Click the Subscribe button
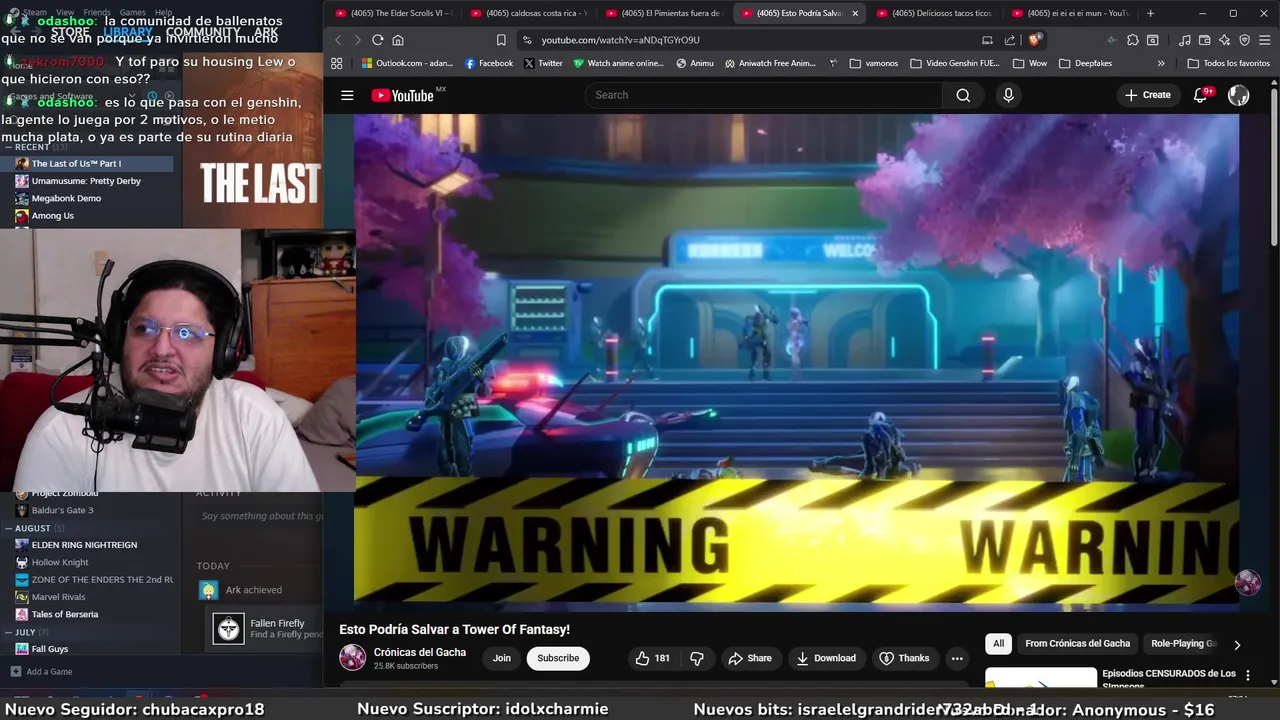Viewport: 1280px width, 720px height. coord(558,658)
